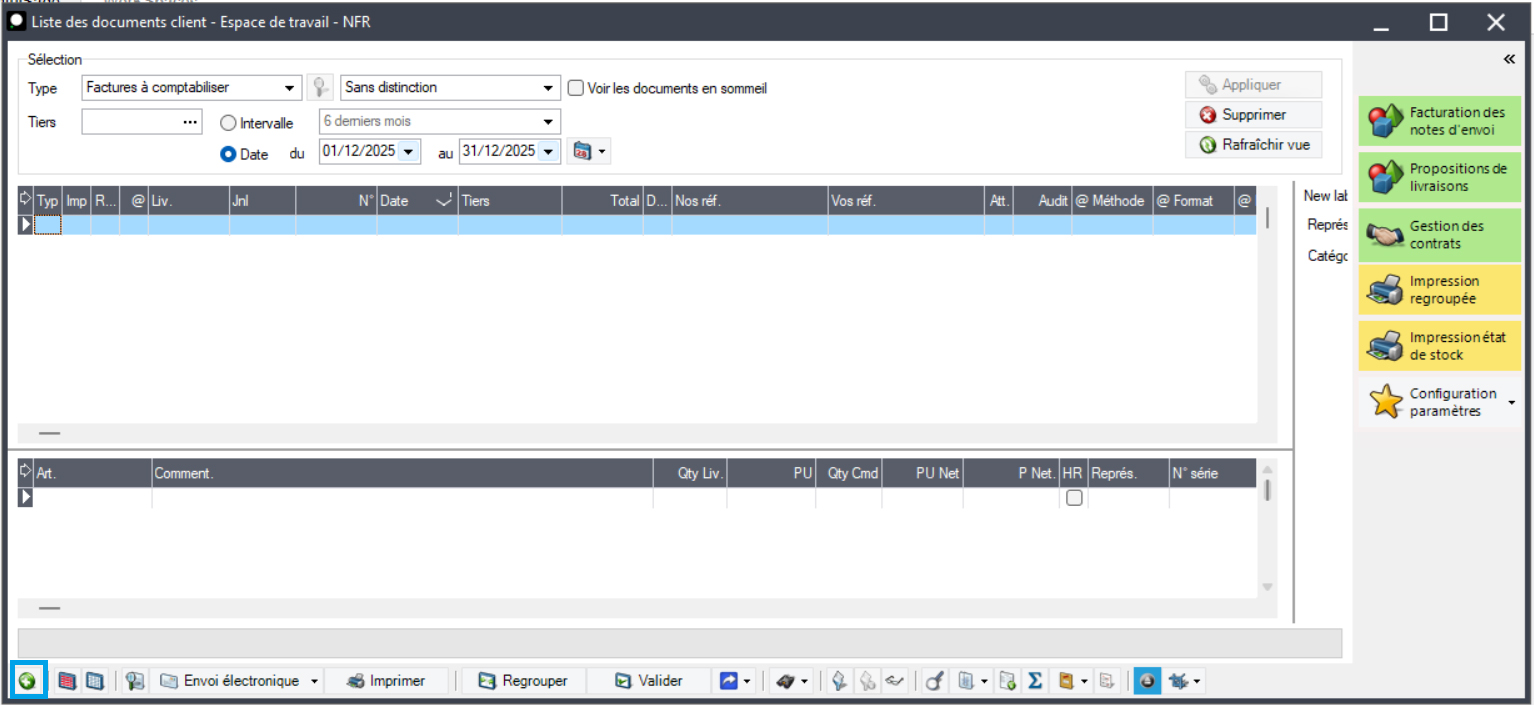The image size is (1534, 705).
Task: Select the Intervalle radio button
Action: click(228, 123)
